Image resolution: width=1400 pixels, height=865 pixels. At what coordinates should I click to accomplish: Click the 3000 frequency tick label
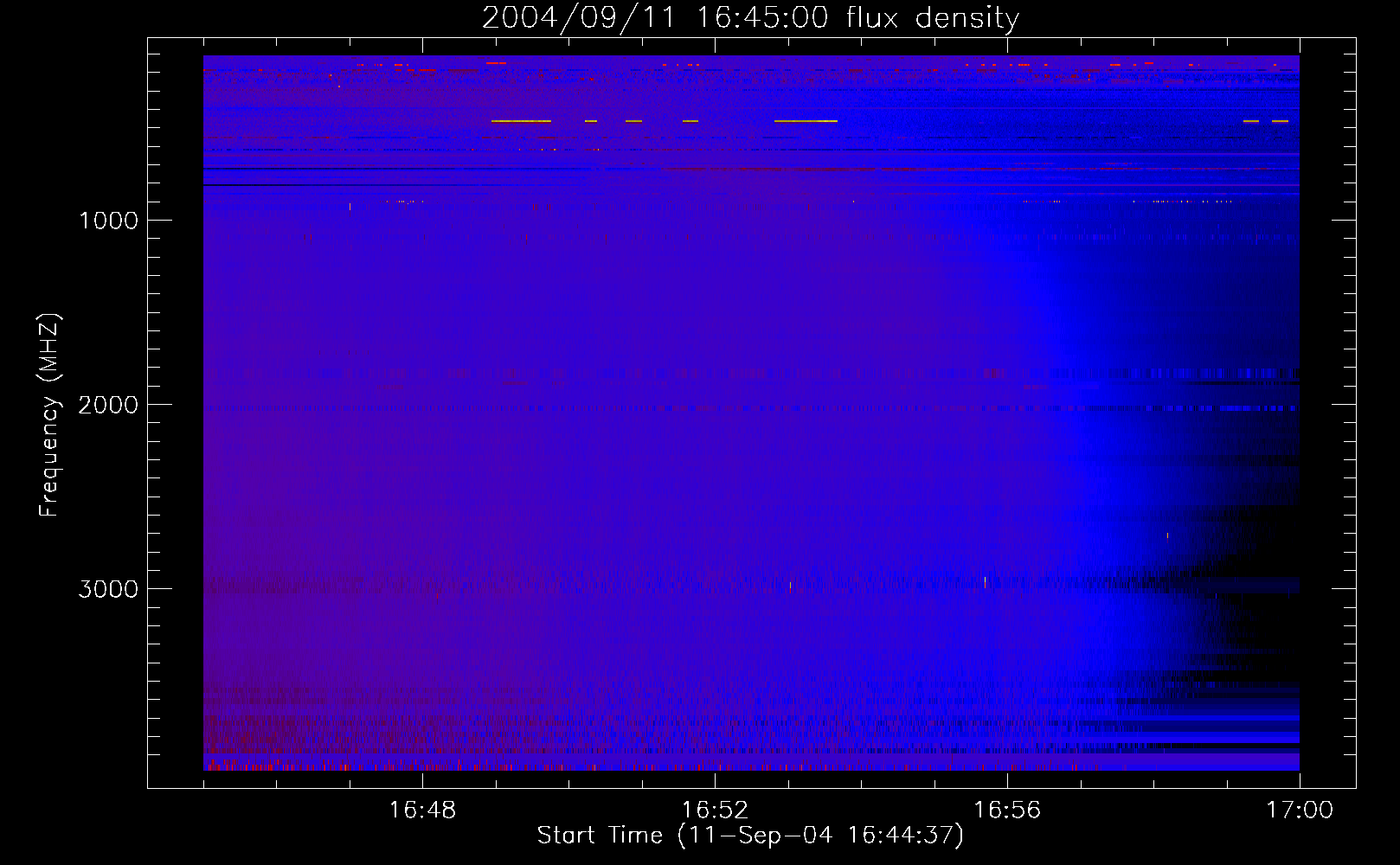pyautogui.click(x=108, y=589)
